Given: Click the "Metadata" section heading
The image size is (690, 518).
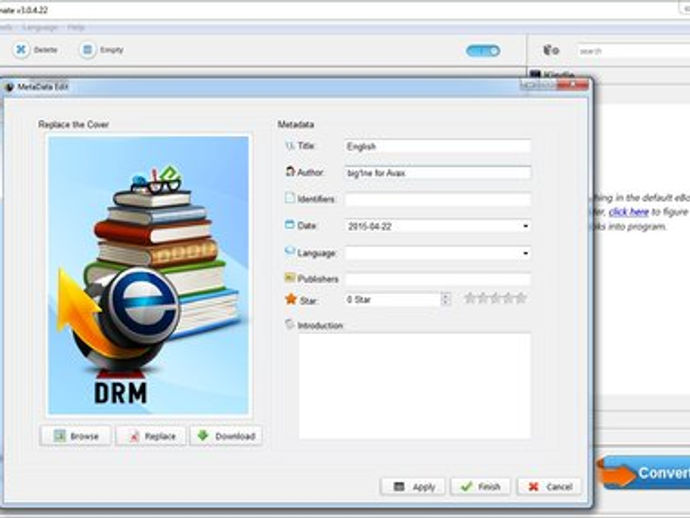Looking at the screenshot, I should tap(296, 125).
